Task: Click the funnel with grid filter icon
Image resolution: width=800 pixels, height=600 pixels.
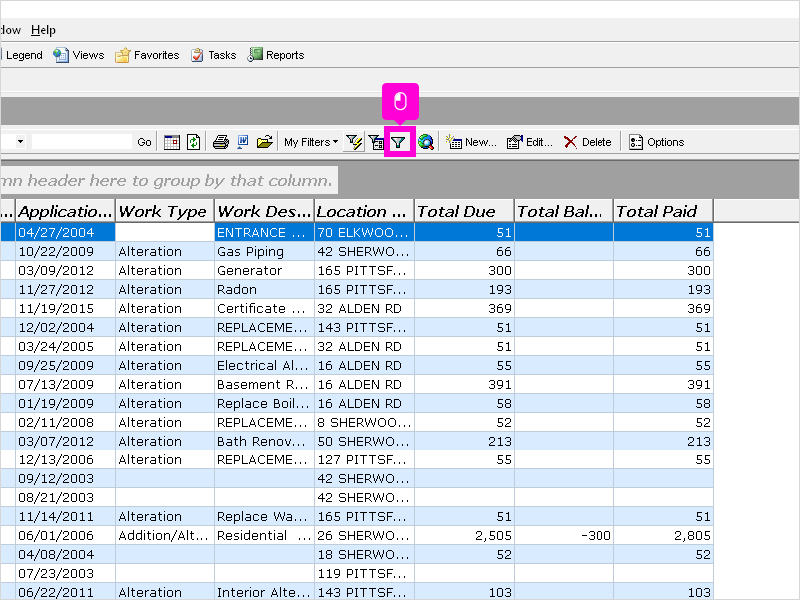Action: (x=377, y=142)
